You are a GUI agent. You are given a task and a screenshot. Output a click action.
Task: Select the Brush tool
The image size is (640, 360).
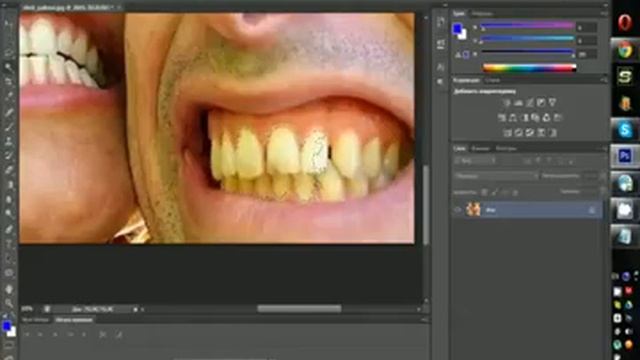9,127
